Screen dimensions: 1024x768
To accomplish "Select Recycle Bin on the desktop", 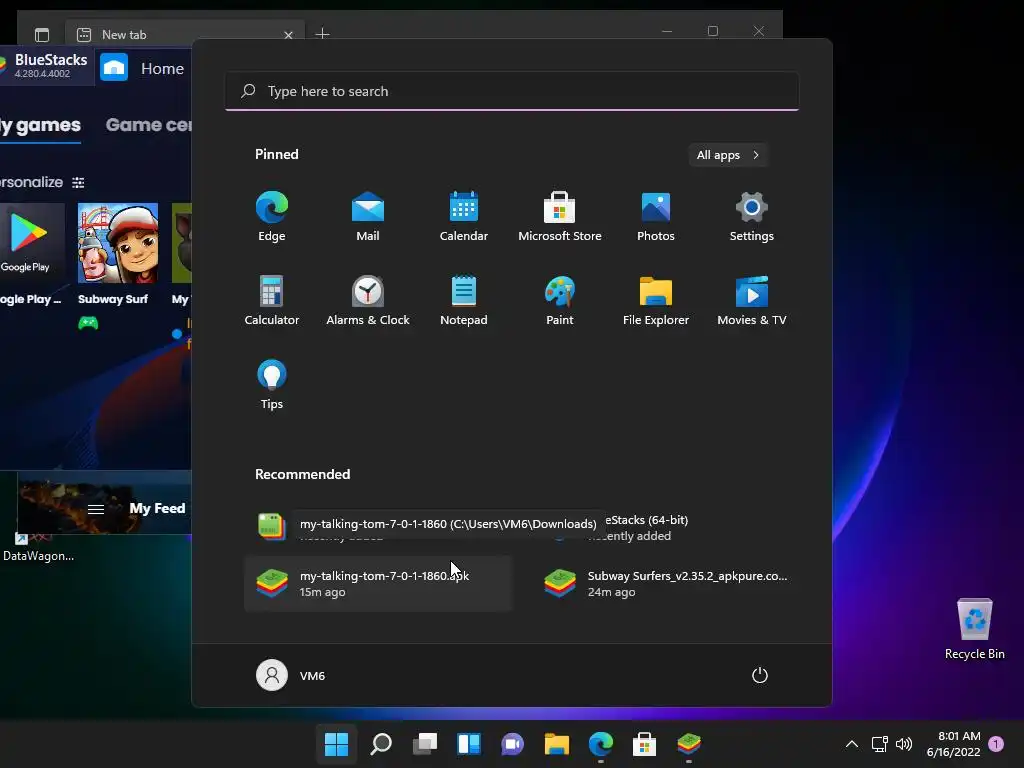I will click(974, 629).
